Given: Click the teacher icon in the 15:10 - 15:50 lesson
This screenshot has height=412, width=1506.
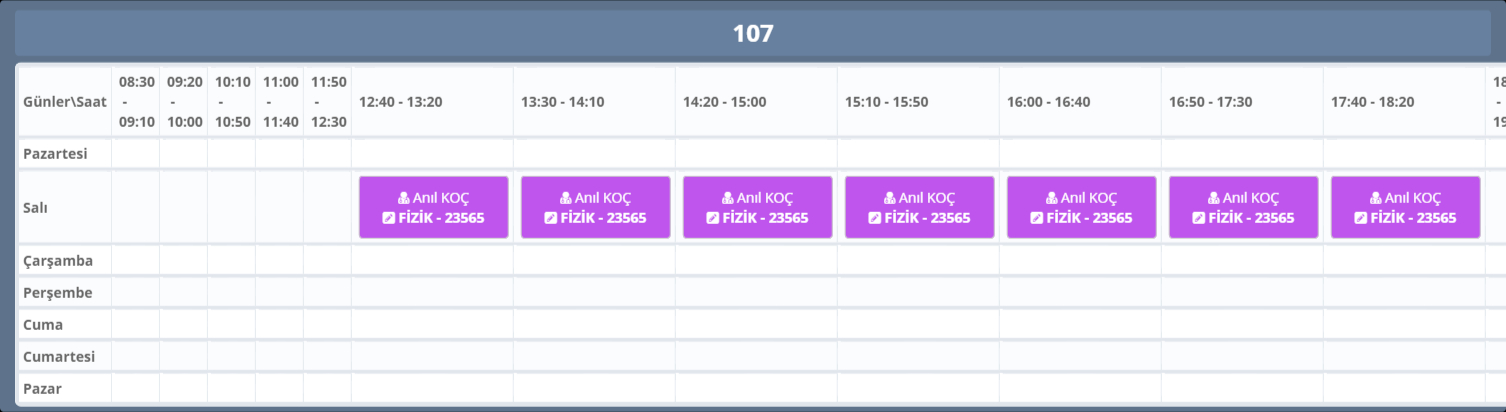Looking at the screenshot, I should [890, 198].
